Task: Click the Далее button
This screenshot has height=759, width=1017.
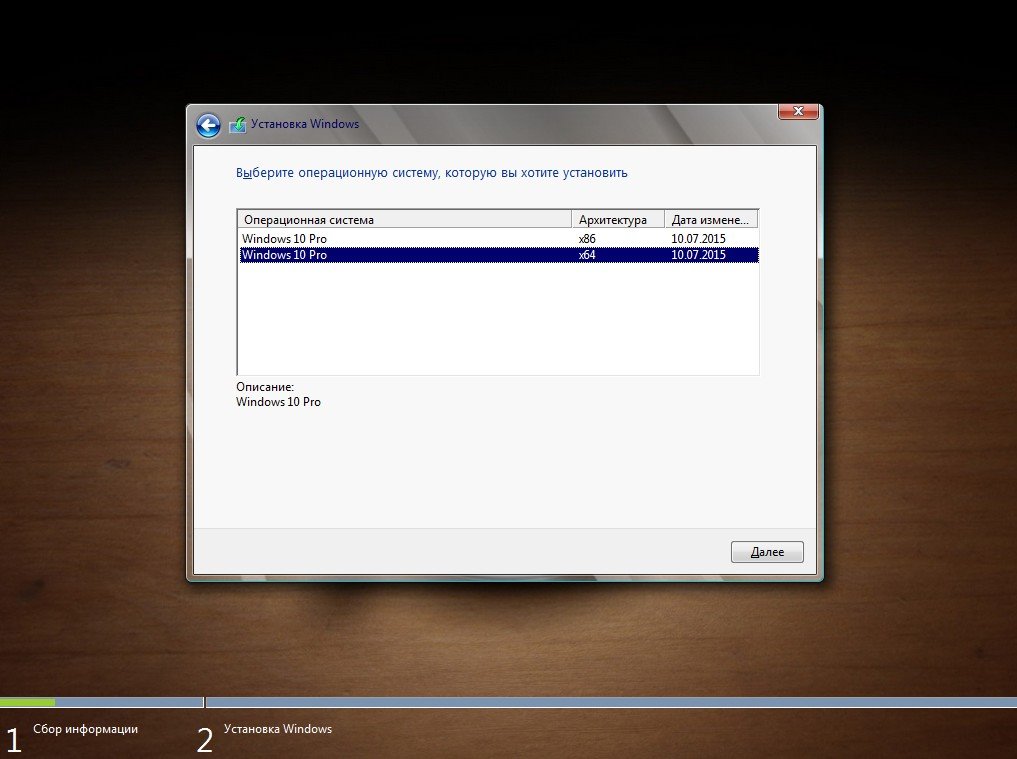Action: [x=767, y=552]
